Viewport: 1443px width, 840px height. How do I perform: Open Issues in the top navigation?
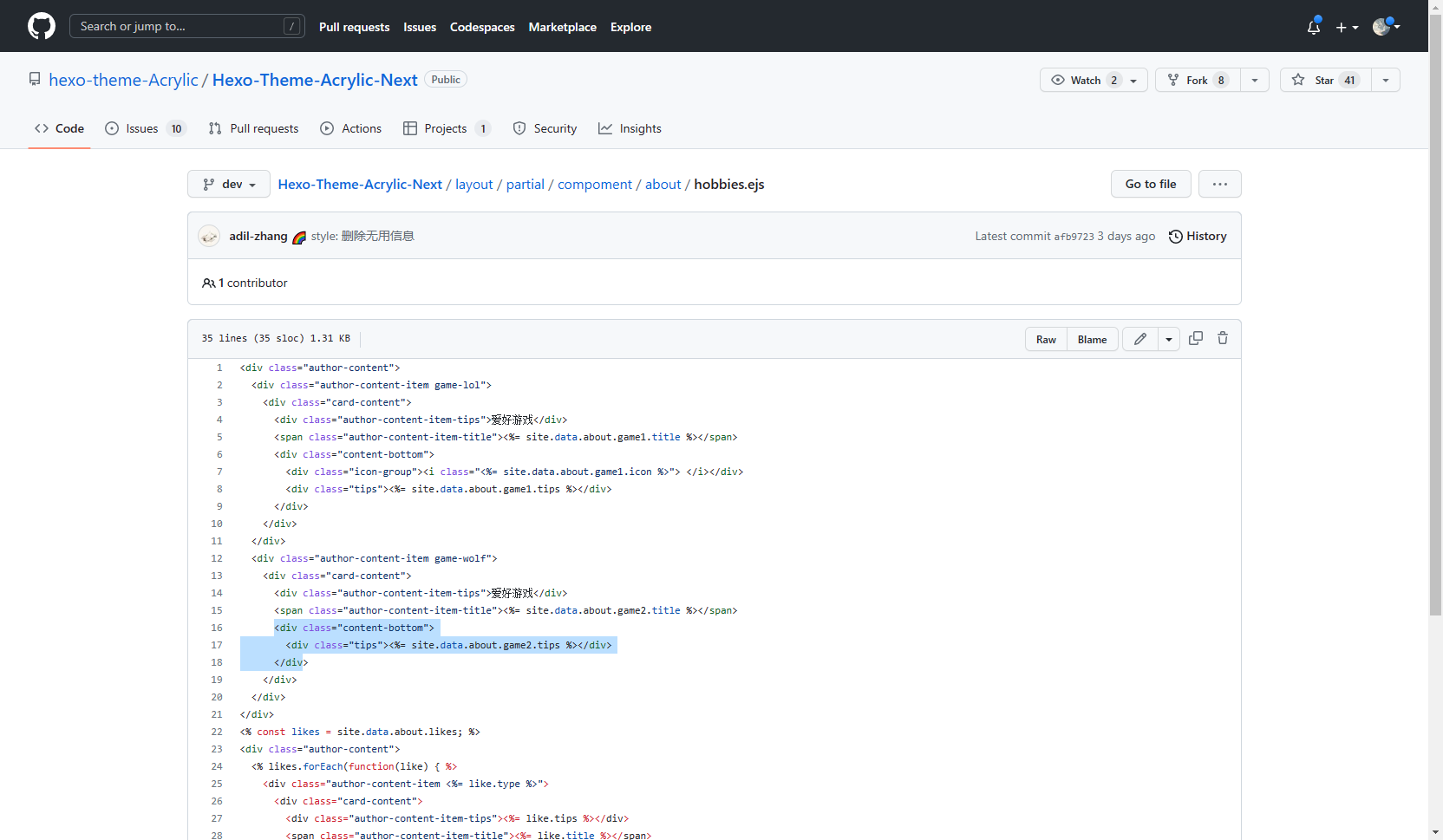point(420,27)
